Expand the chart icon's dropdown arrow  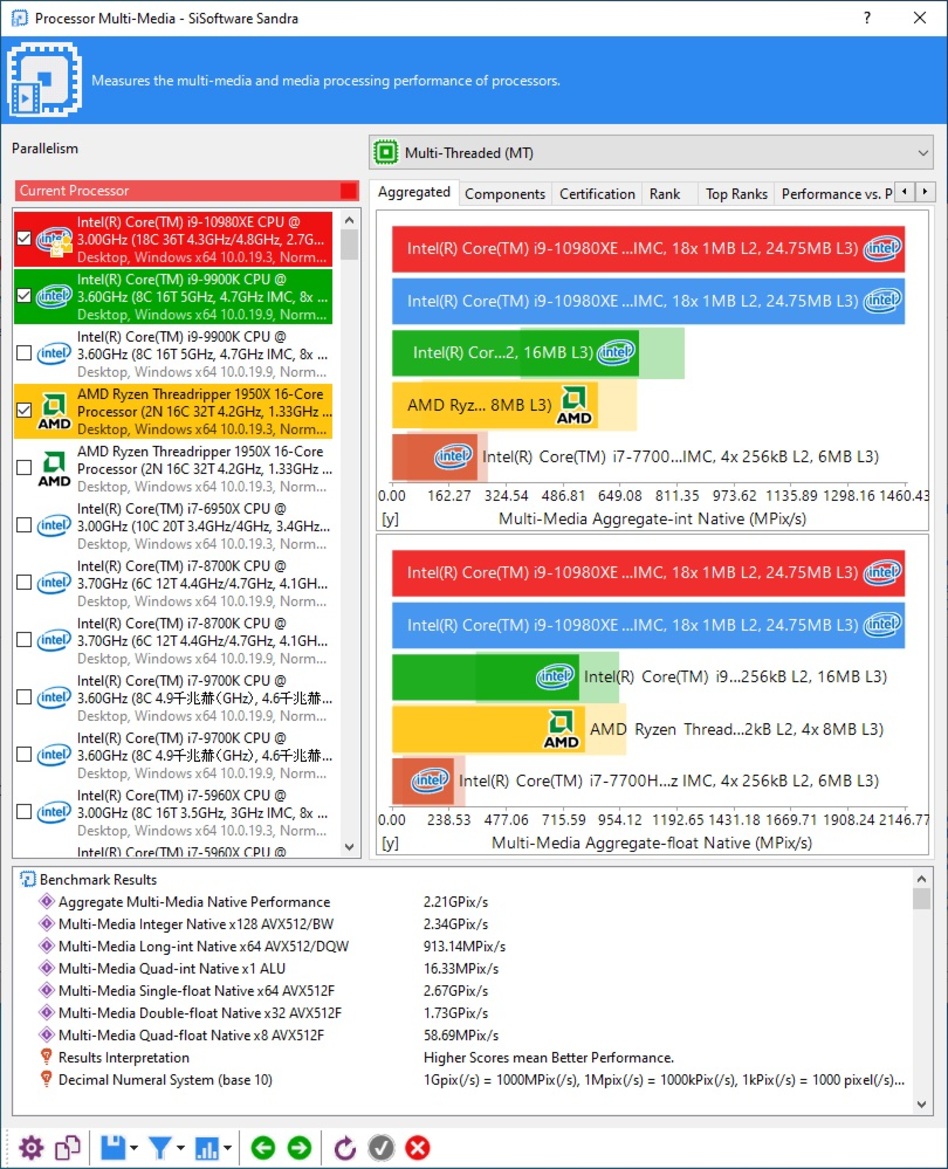(227, 1148)
